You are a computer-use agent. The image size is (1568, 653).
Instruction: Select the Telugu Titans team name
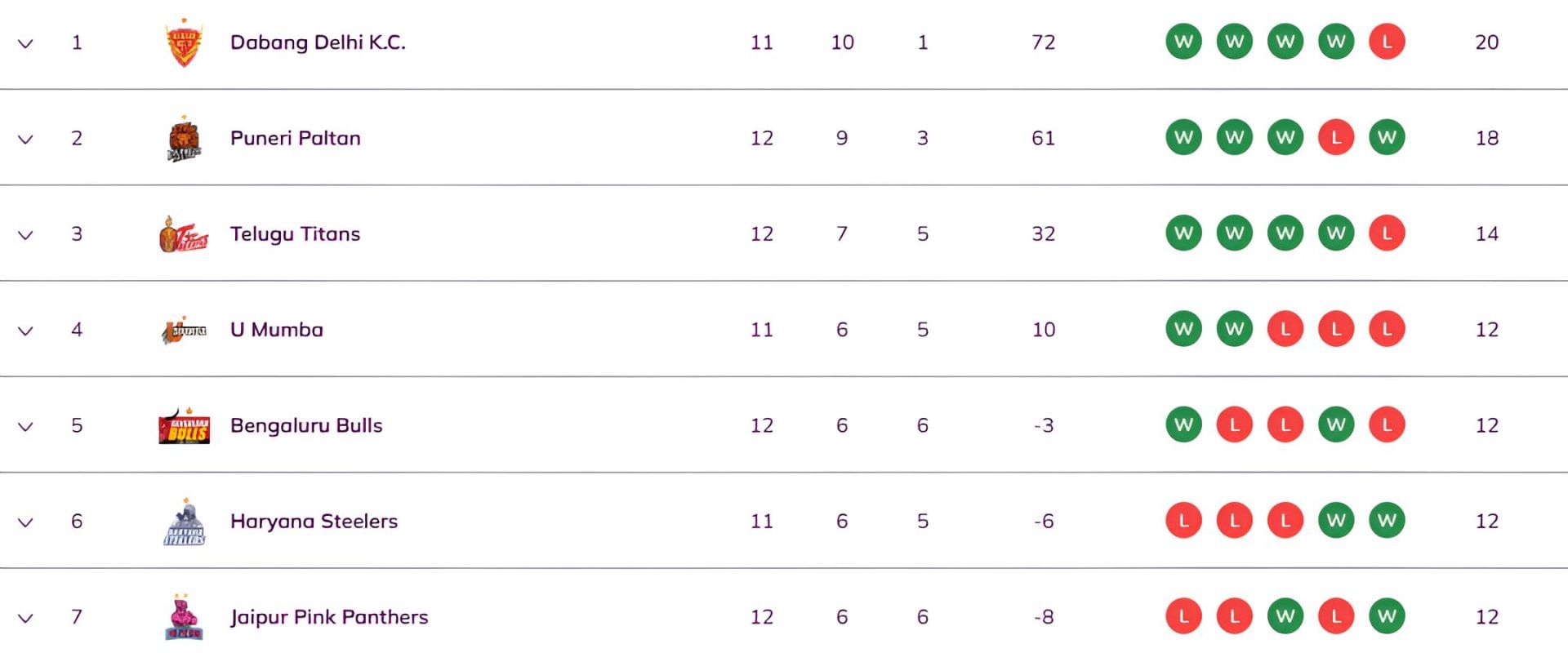[x=295, y=234]
